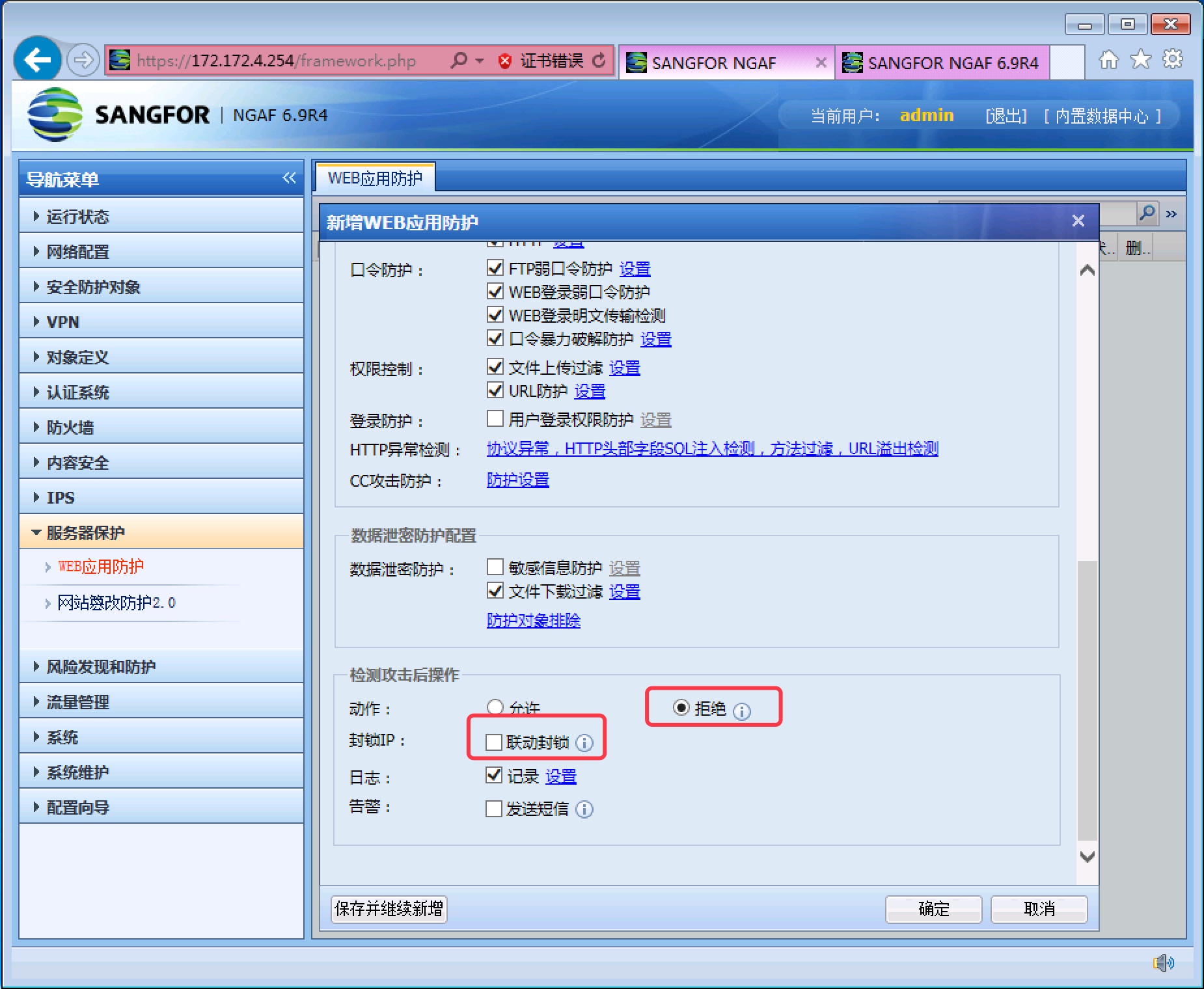
Task: Open the browser tools gear icon
Action: [1173, 59]
